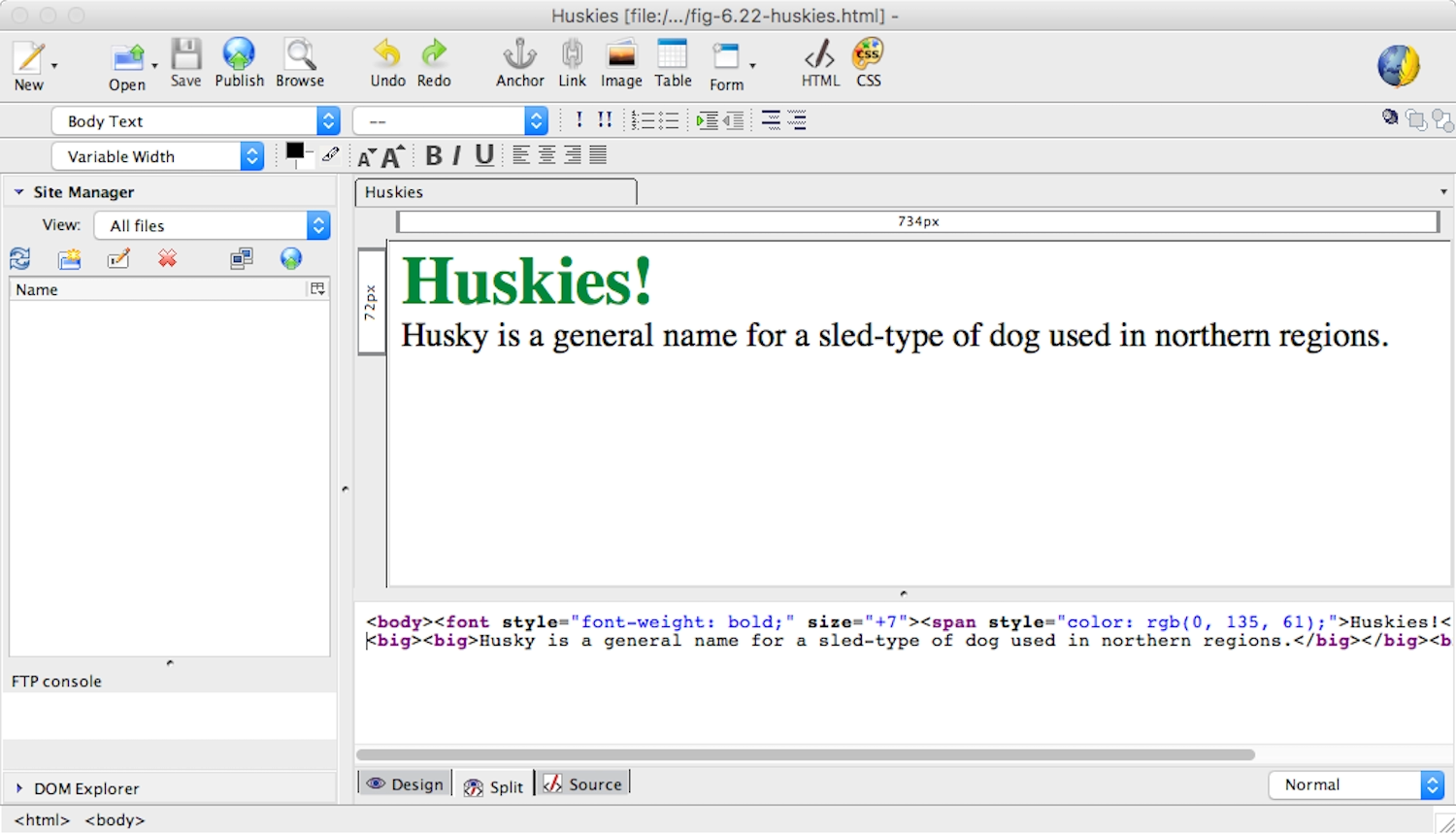Image resolution: width=1456 pixels, height=834 pixels.
Task: Open the Variable Width font dropdown
Action: click(x=251, y=155)
